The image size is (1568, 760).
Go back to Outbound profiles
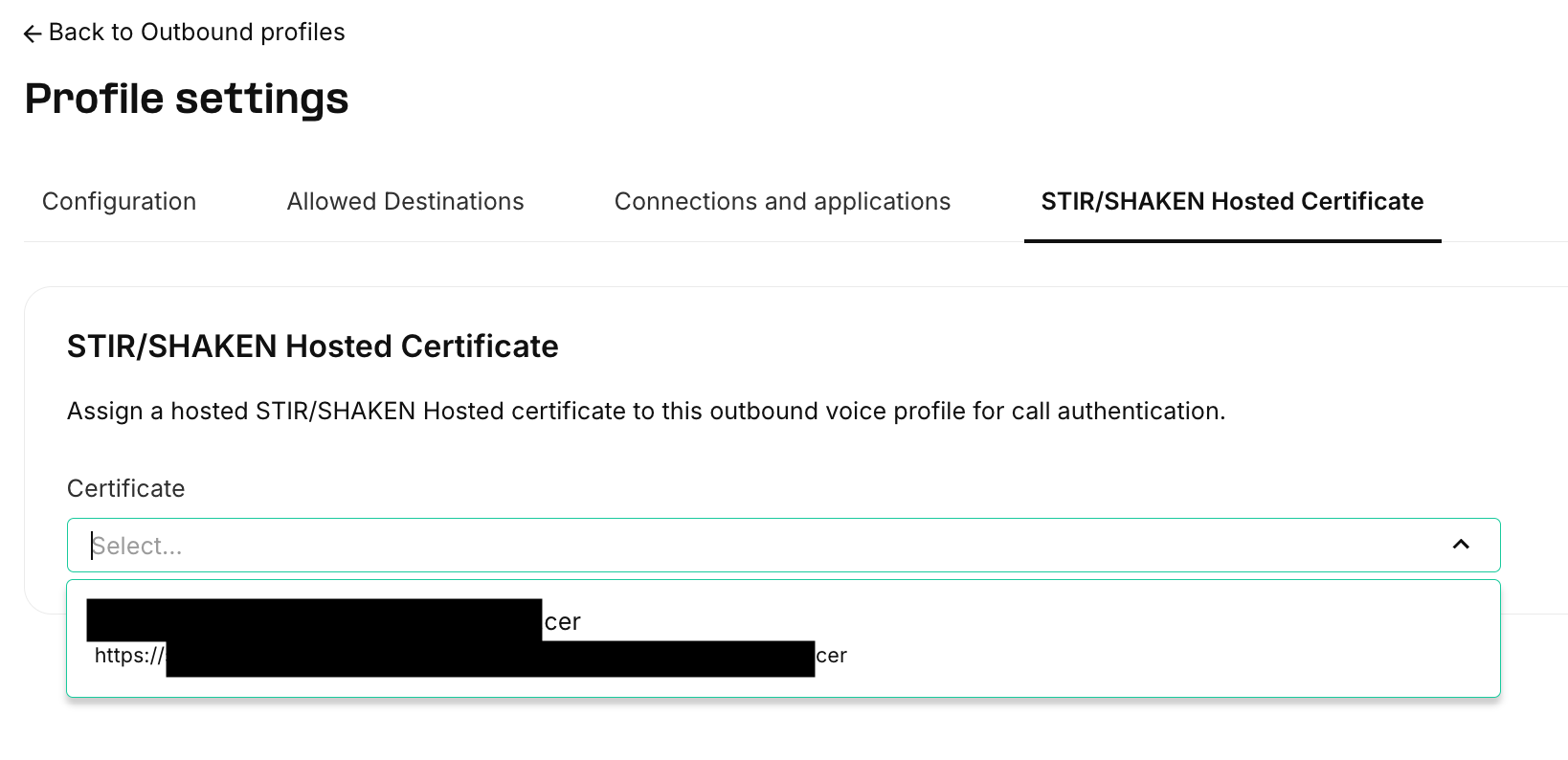click(184, 33)
